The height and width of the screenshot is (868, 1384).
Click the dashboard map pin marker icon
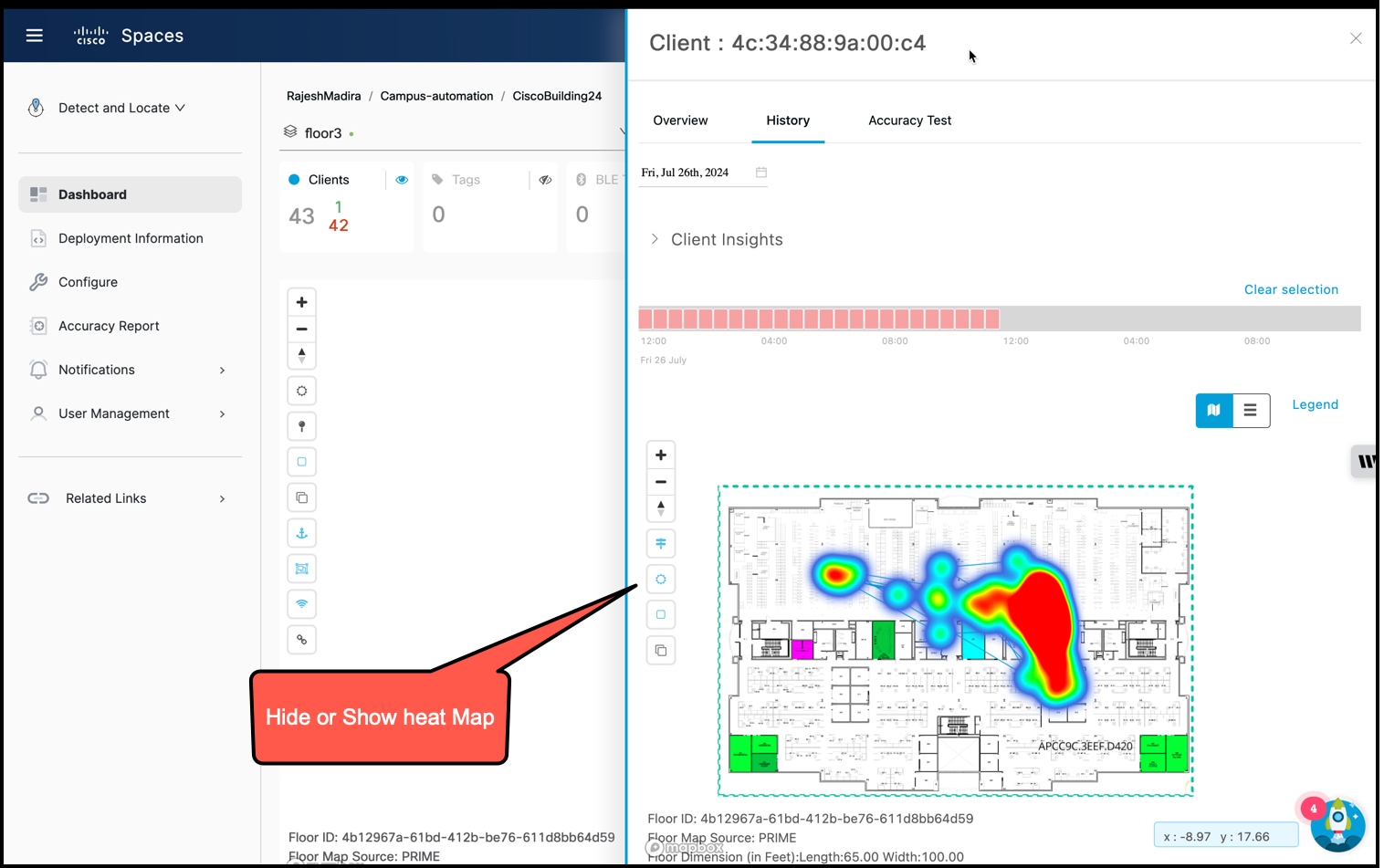point(302,426)
